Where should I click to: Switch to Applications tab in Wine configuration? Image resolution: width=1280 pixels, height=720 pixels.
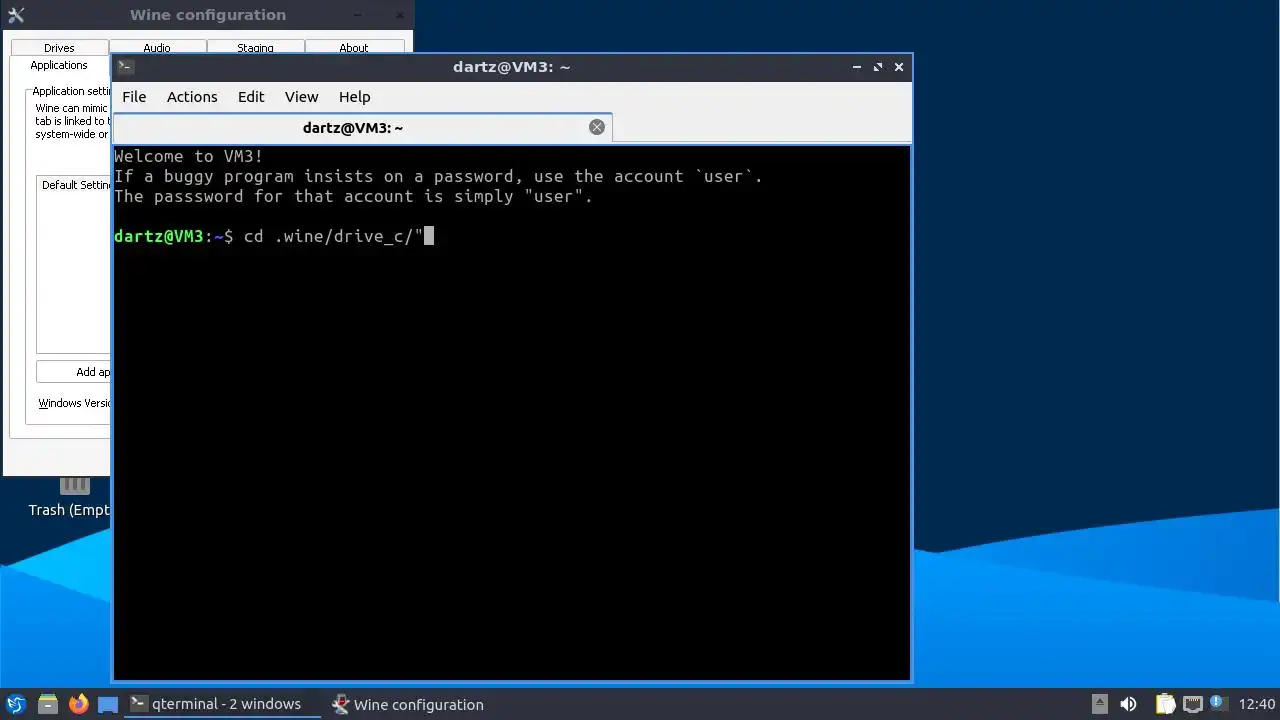(59, 66)
